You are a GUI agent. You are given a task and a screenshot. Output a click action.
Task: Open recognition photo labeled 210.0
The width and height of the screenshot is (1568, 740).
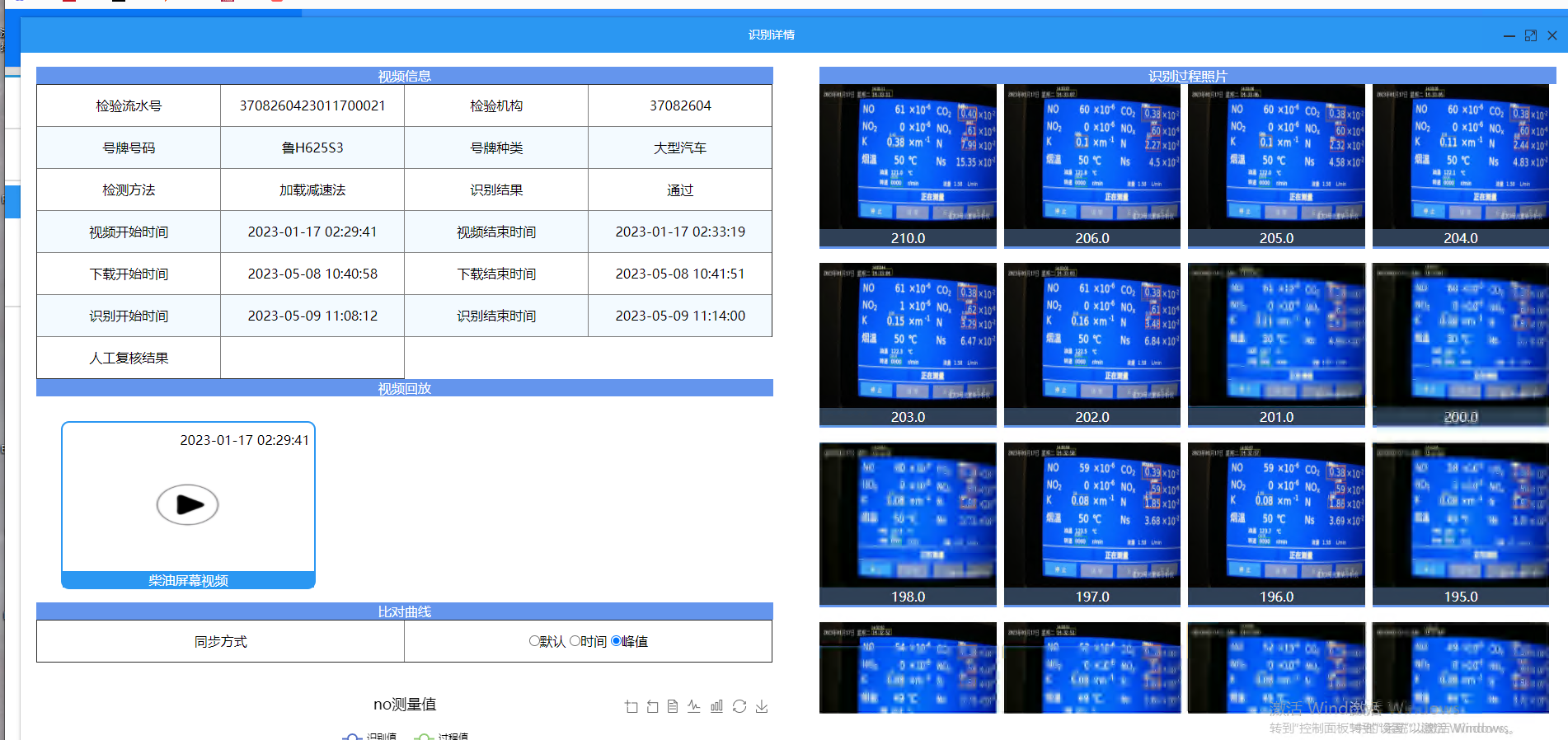point(908,165)
